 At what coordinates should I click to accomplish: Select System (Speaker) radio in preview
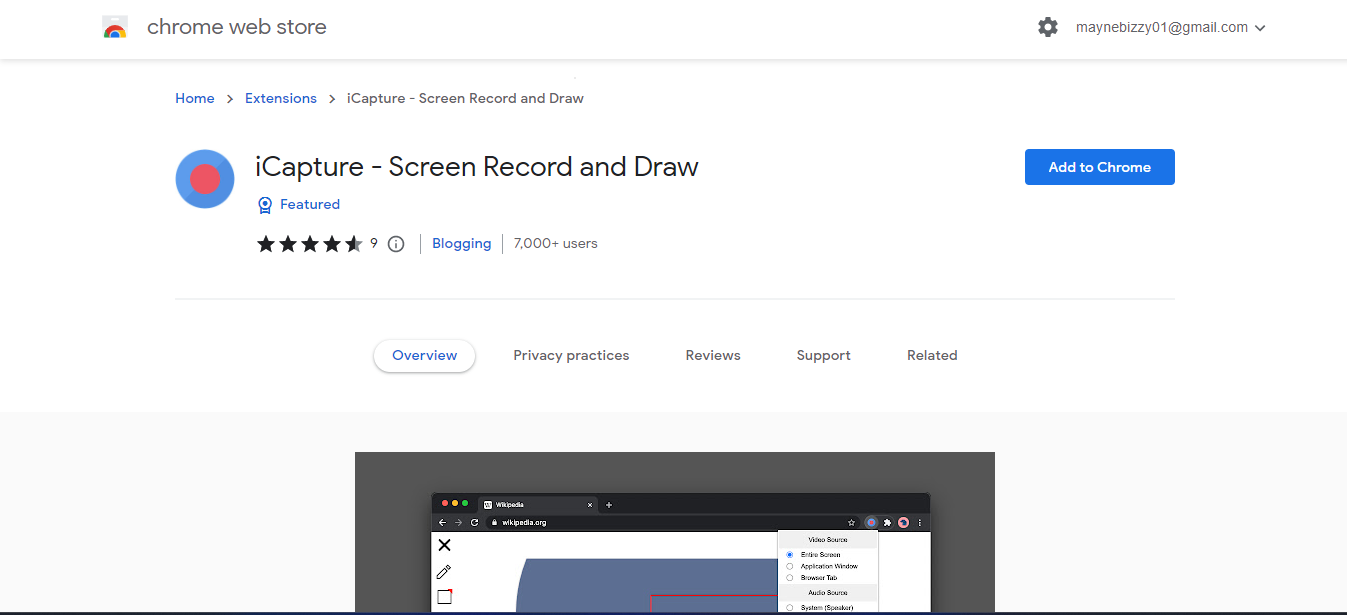pyautogui.click(x=789, y=608)
